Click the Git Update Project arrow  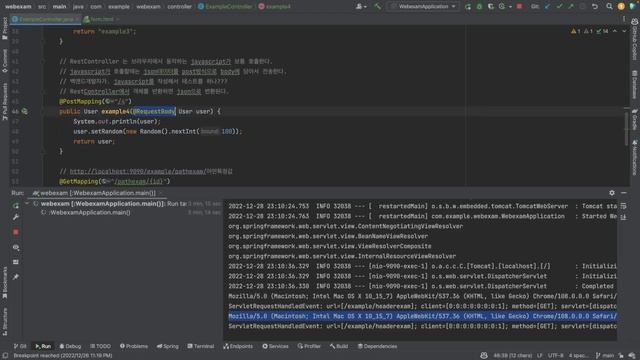(x=547, y=7)
